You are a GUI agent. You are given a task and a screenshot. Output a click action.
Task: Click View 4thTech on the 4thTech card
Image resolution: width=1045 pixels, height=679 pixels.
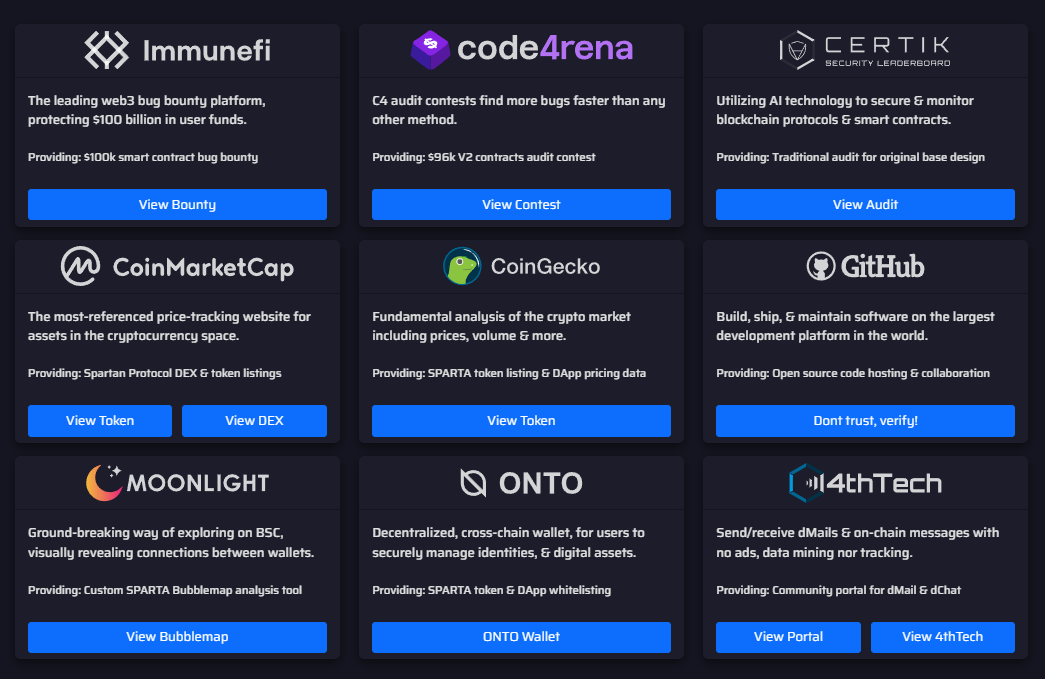tap(942, 637)
